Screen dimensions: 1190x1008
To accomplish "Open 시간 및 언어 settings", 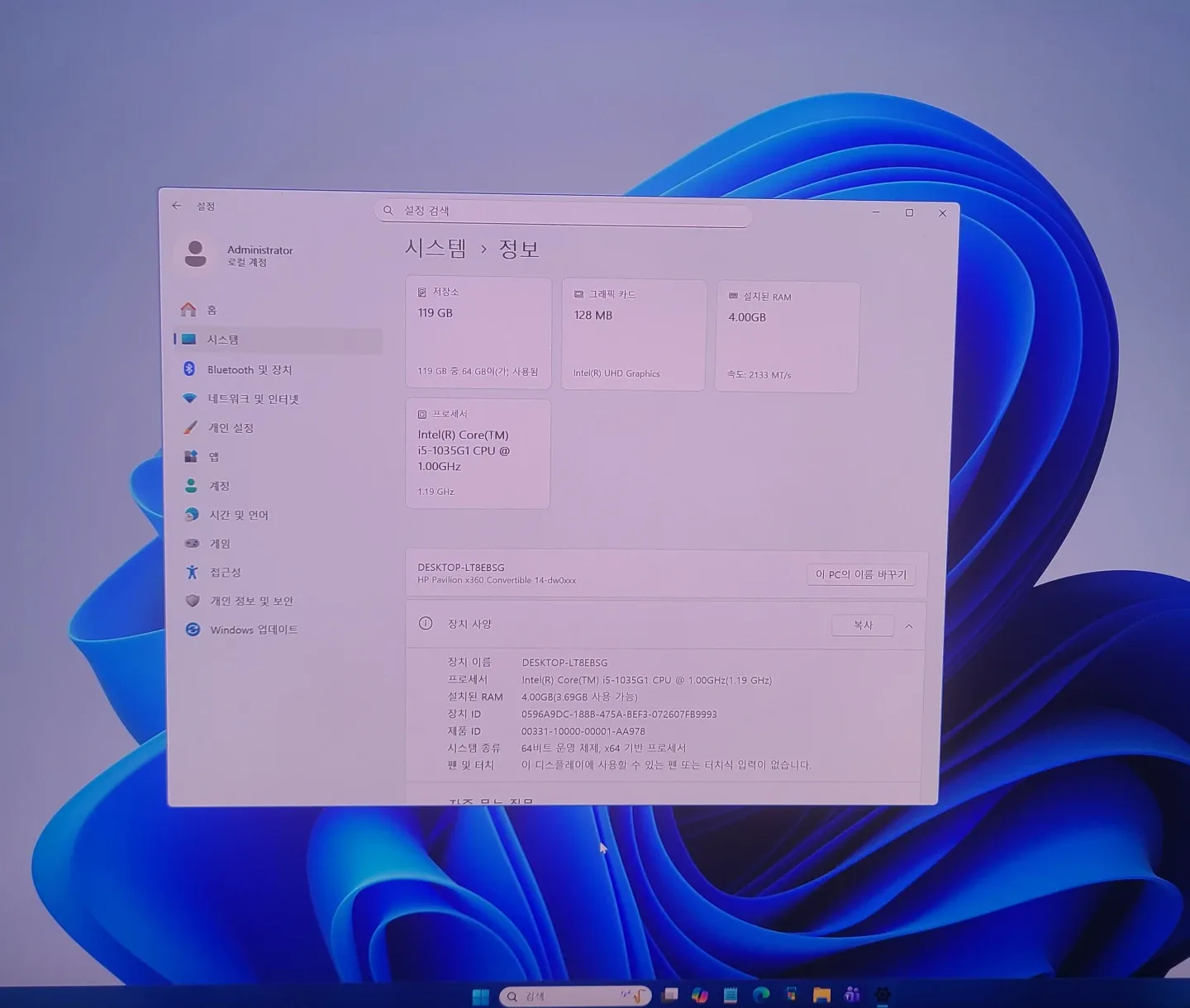I will [x=238, y=515].
